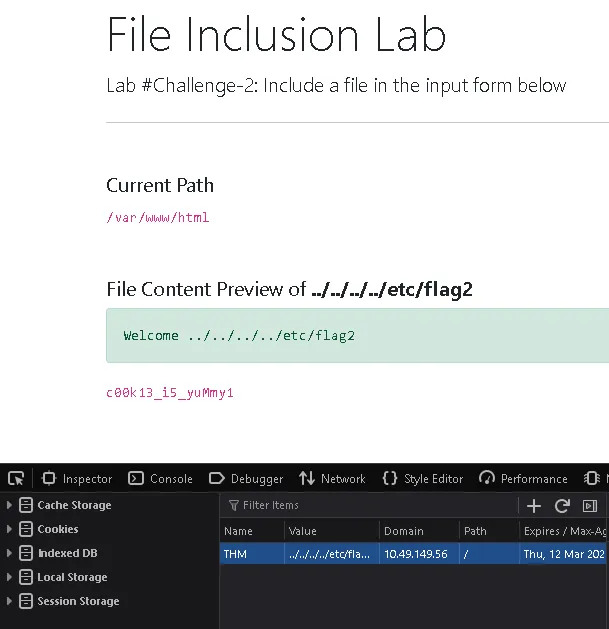Viewport: 609px width, 629px height.
Task: Select Session Storage in storage tree
Action: pyautogui.click(x=78, y=601)
